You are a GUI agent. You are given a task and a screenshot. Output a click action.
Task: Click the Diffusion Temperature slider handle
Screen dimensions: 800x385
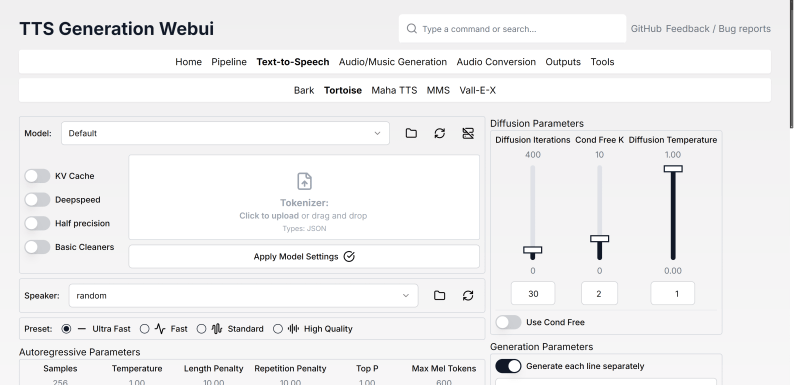(x=673, y=169)
